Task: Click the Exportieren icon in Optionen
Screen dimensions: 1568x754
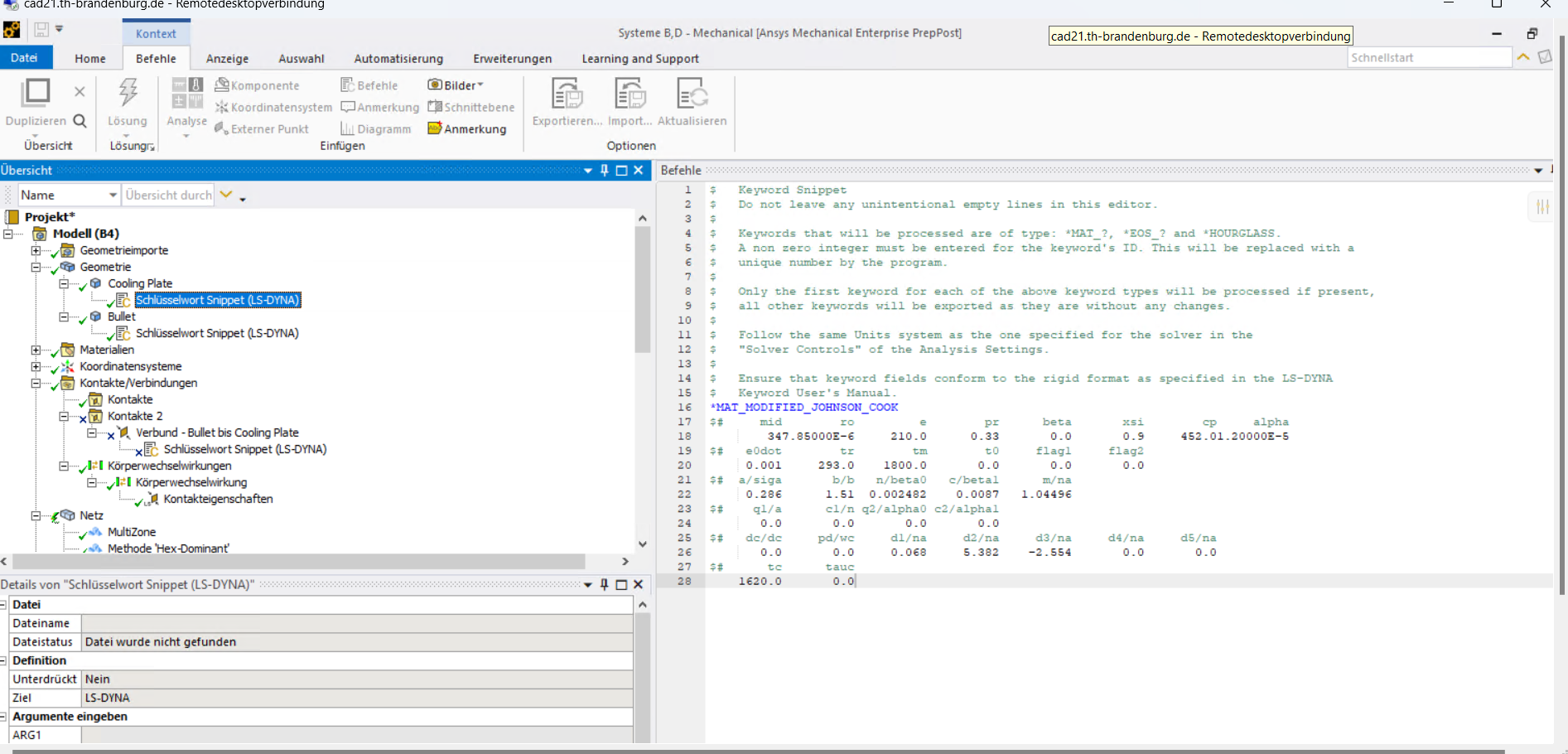Action: click(x=567, y=94)
